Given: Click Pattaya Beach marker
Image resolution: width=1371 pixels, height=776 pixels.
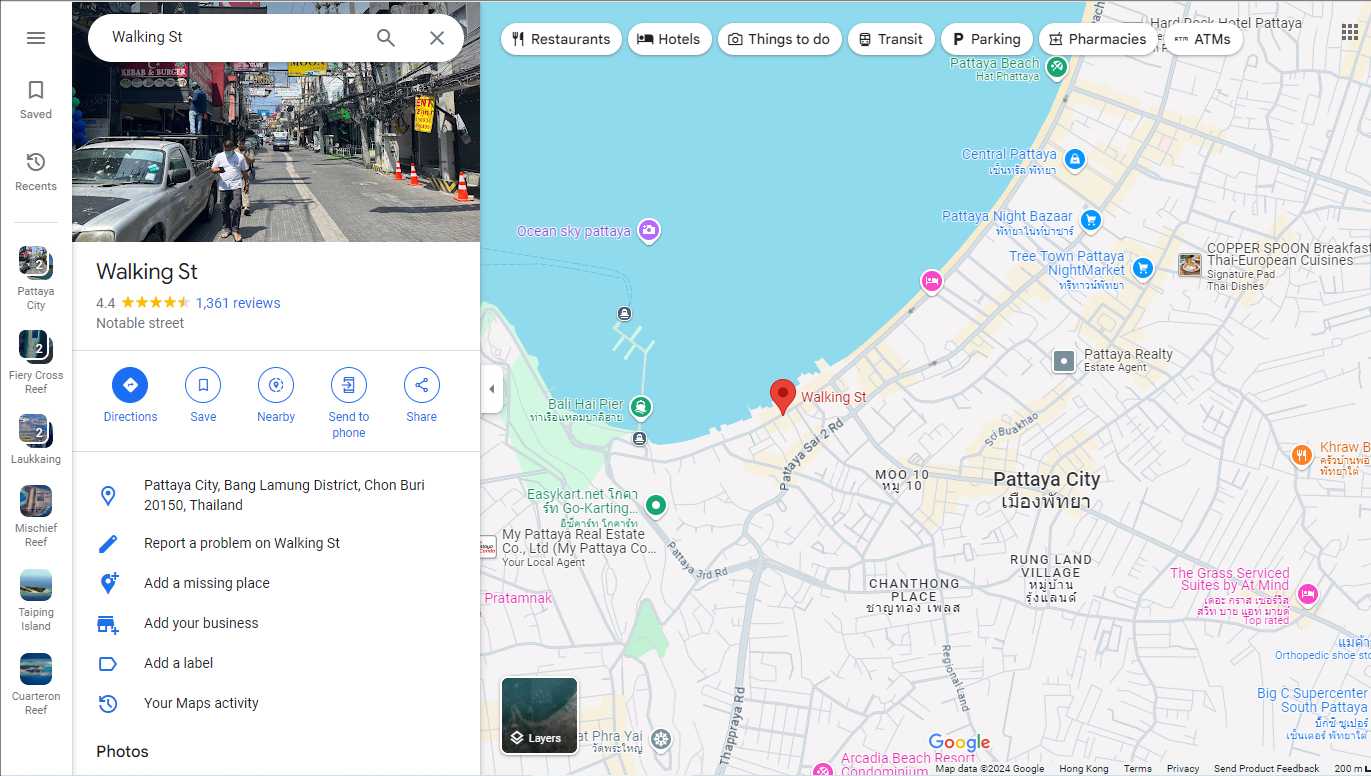Looking at the screenshot, I should pyautogui.click(x=1057, y=66).
